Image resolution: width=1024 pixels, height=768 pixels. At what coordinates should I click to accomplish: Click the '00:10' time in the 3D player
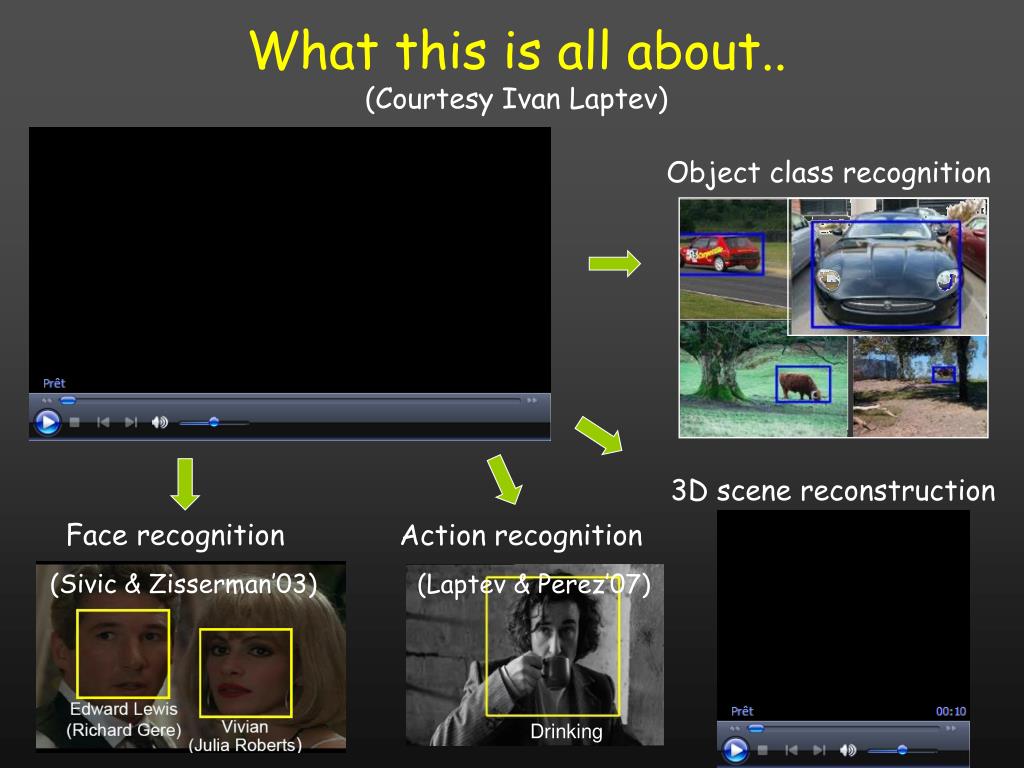click(951, 711)
